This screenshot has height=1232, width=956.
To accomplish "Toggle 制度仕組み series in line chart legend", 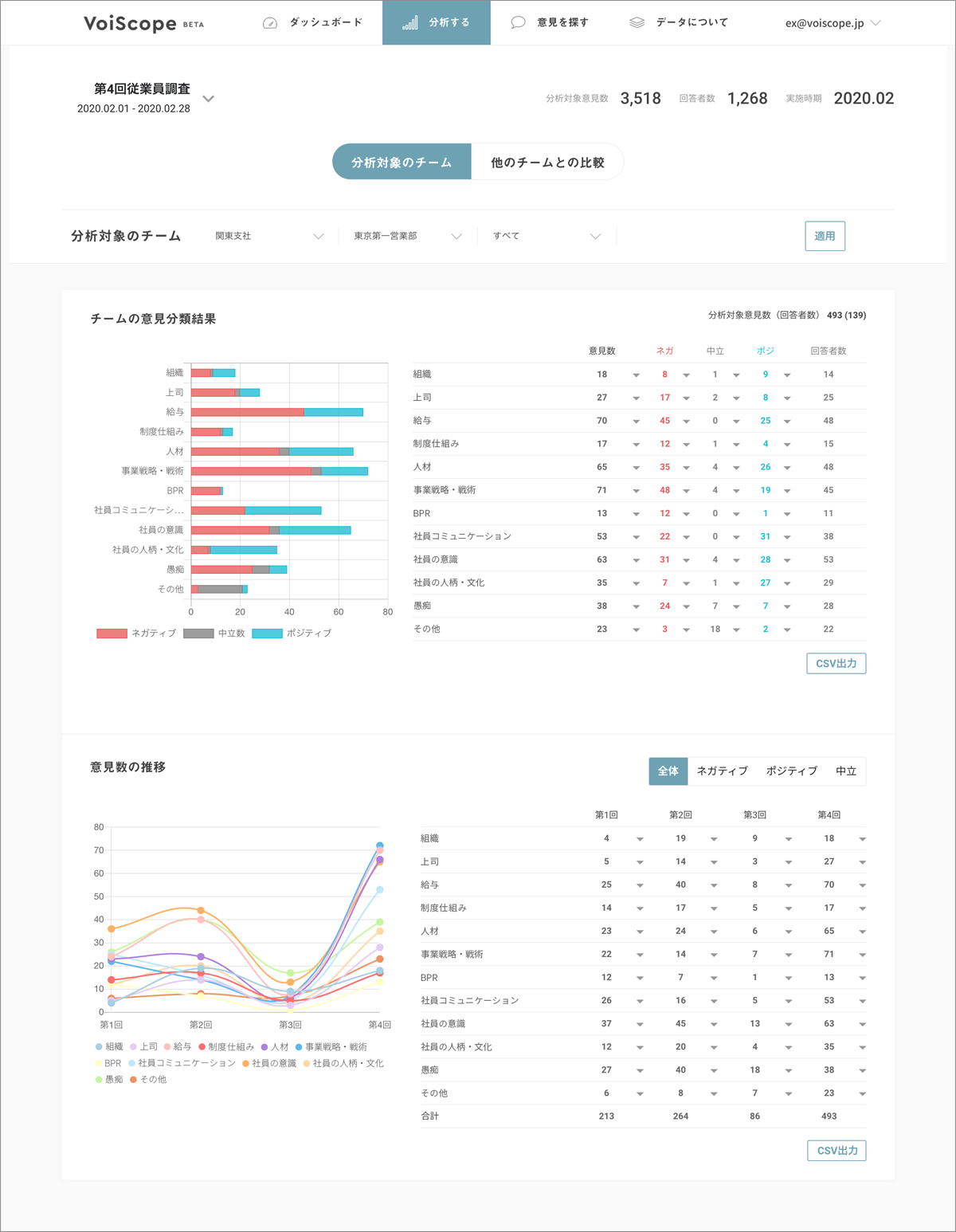I will [x=226, y=1046].
